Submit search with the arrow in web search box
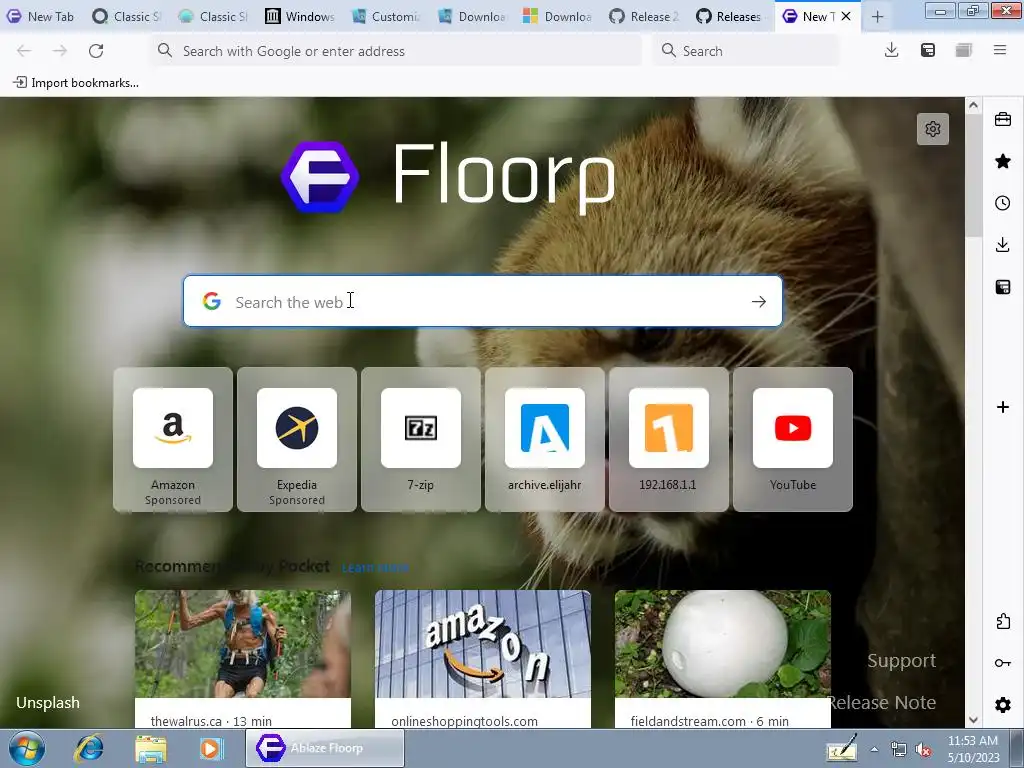 (758, 302)
